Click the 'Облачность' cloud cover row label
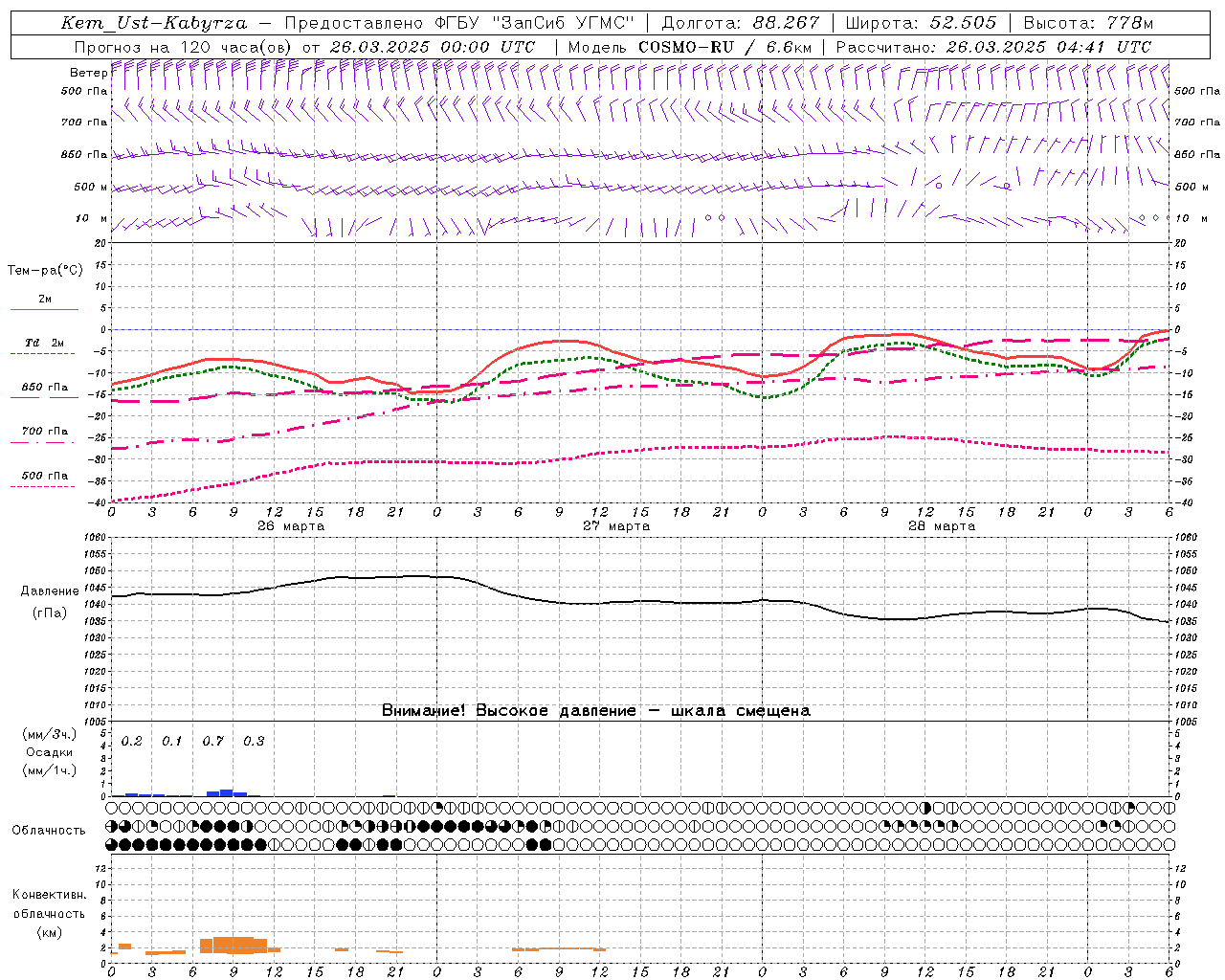The image size is (1225, 980). (49, 831)
